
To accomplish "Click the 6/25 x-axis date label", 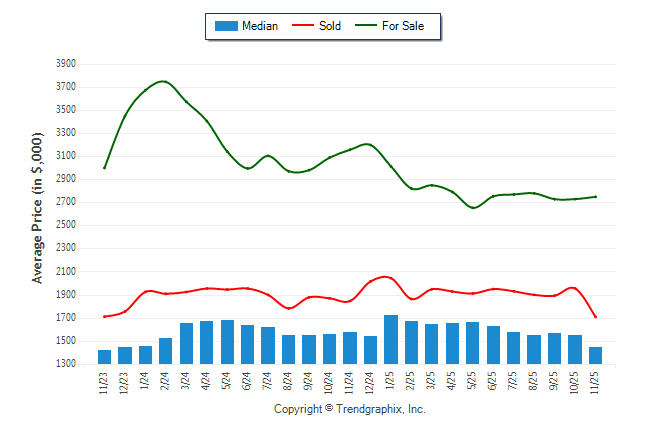I will click(x=494, y=382).
